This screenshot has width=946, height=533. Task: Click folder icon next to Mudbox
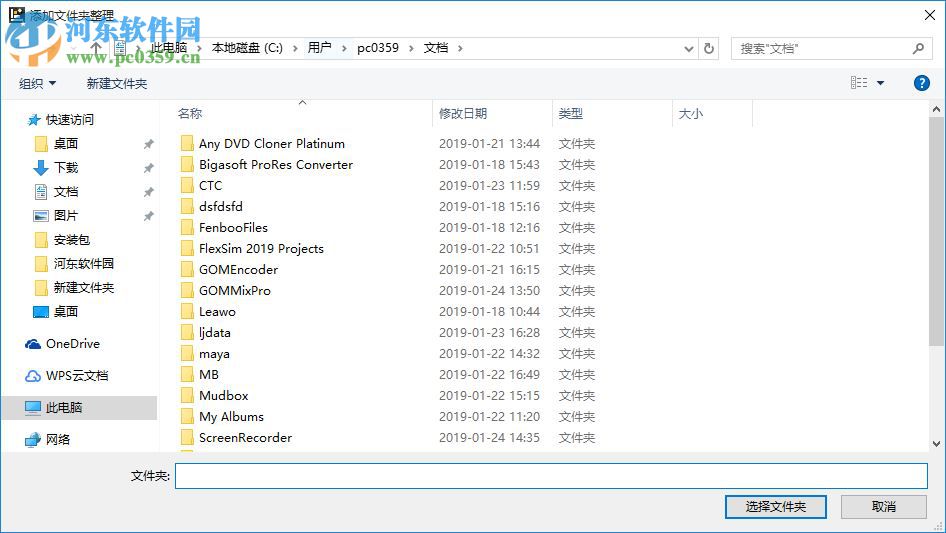point(187,396)
